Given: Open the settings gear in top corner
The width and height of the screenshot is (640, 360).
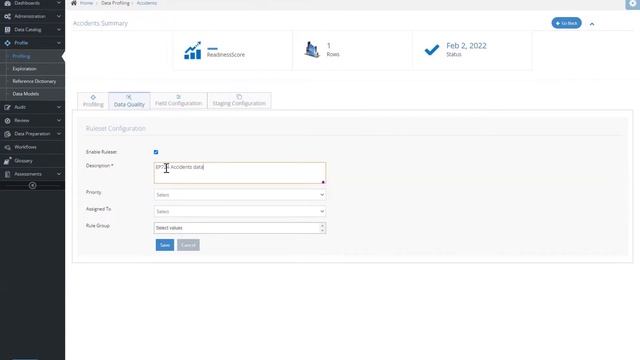Looking at the screenshot, I should (632, 4).
